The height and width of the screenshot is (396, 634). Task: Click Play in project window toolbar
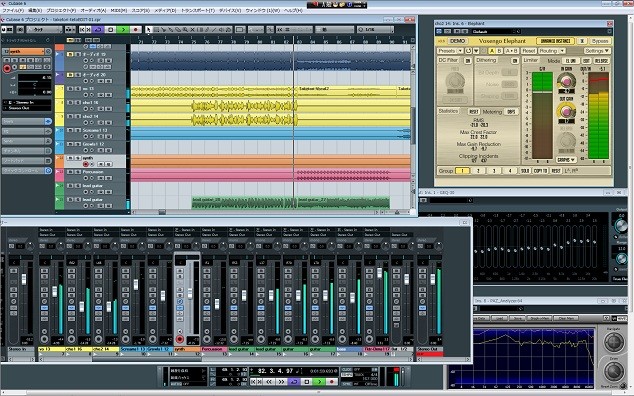click(123, 30)
